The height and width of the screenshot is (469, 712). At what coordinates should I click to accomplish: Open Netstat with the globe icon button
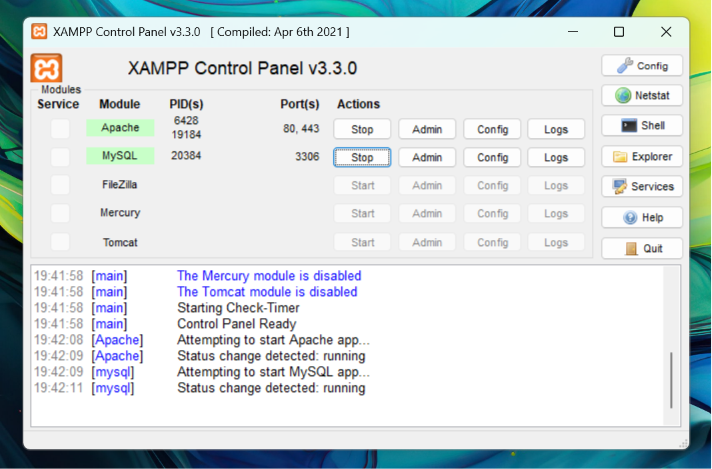(x=642, y=95)
